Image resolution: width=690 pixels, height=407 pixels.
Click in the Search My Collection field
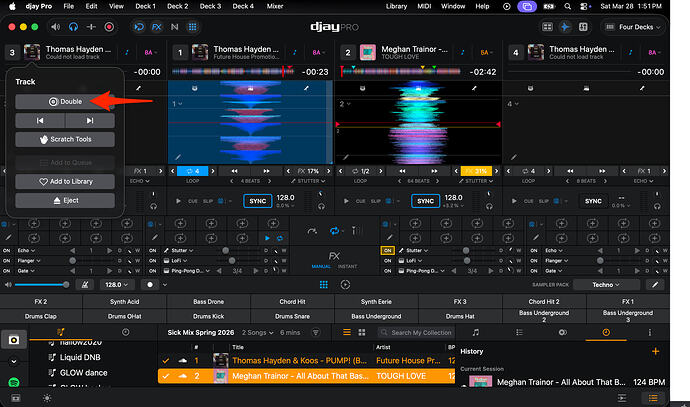tap(416, 333)
